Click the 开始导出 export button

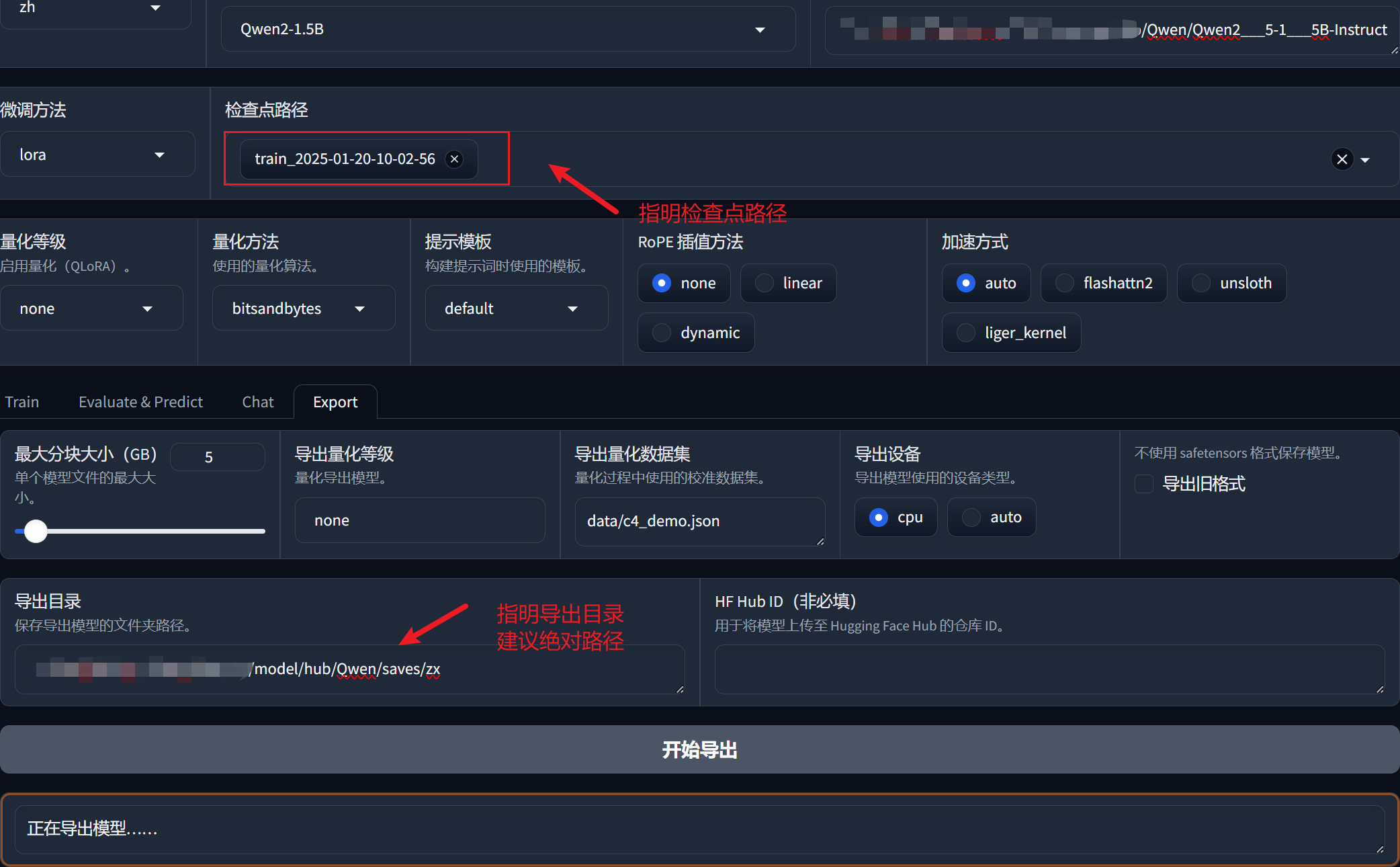point(699,749)
